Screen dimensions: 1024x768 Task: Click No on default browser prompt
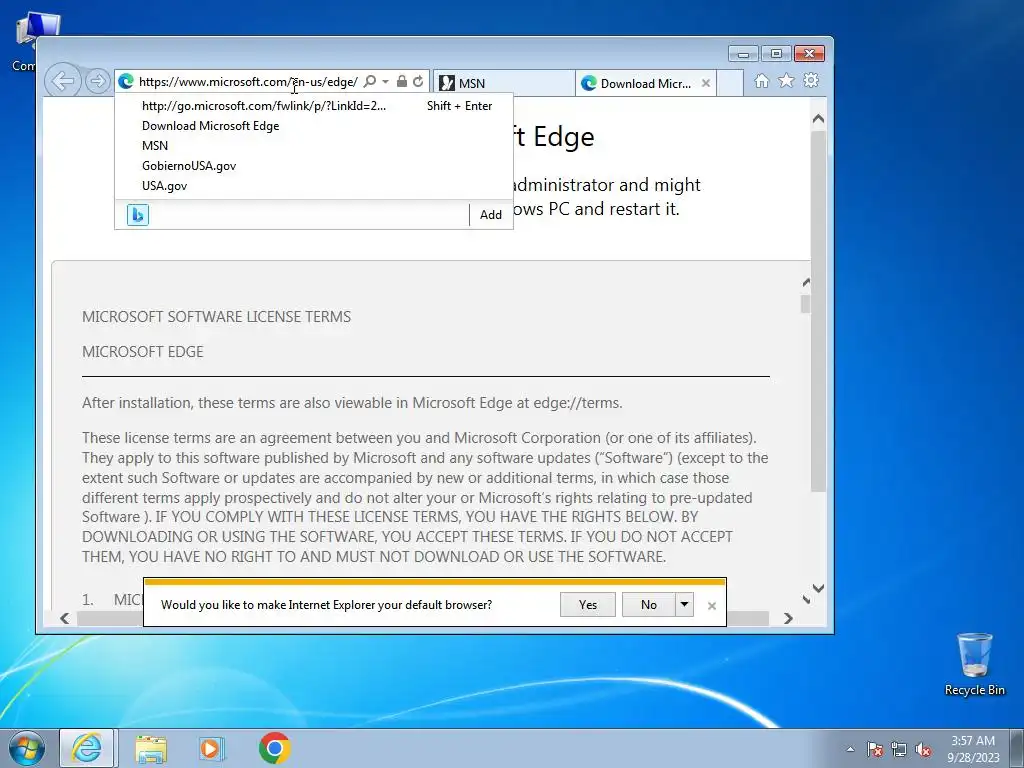pyautogui.click(x=648, y=605)
